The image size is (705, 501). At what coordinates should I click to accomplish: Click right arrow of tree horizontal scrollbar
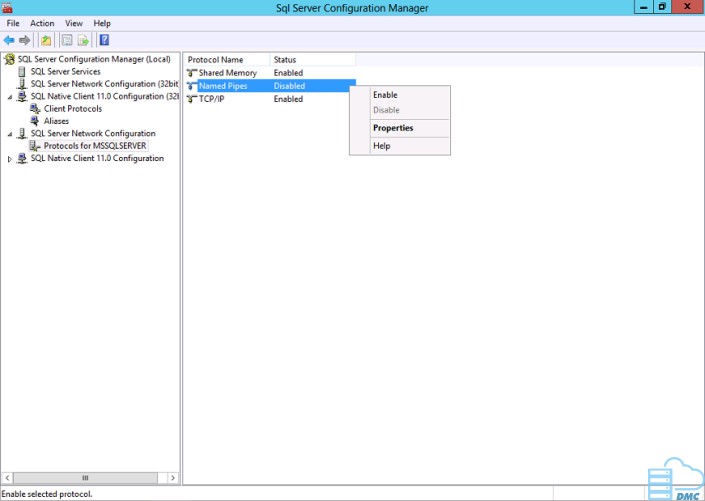pyautogui.click(x=173, y=478)
